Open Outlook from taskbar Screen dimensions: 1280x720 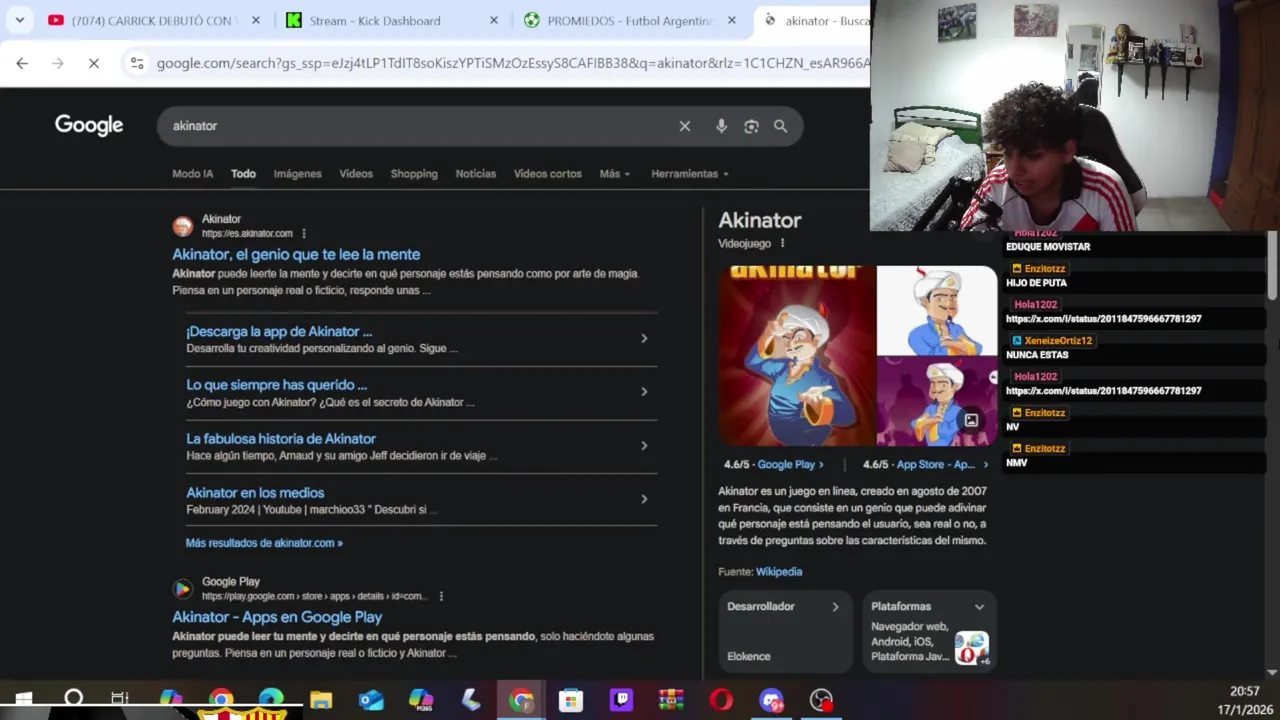[x=371, y=699]
